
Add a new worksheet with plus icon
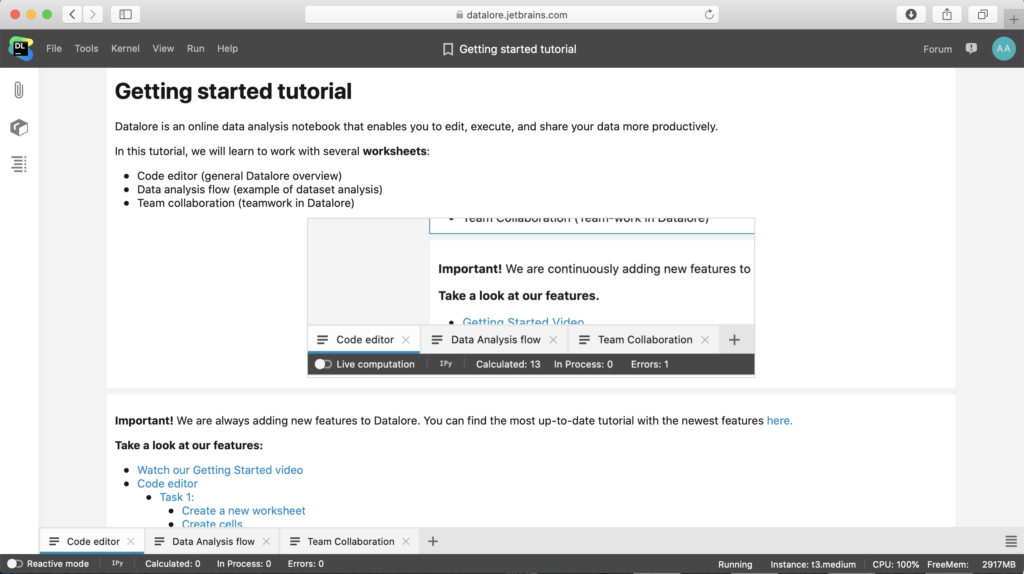coord(432,541)
